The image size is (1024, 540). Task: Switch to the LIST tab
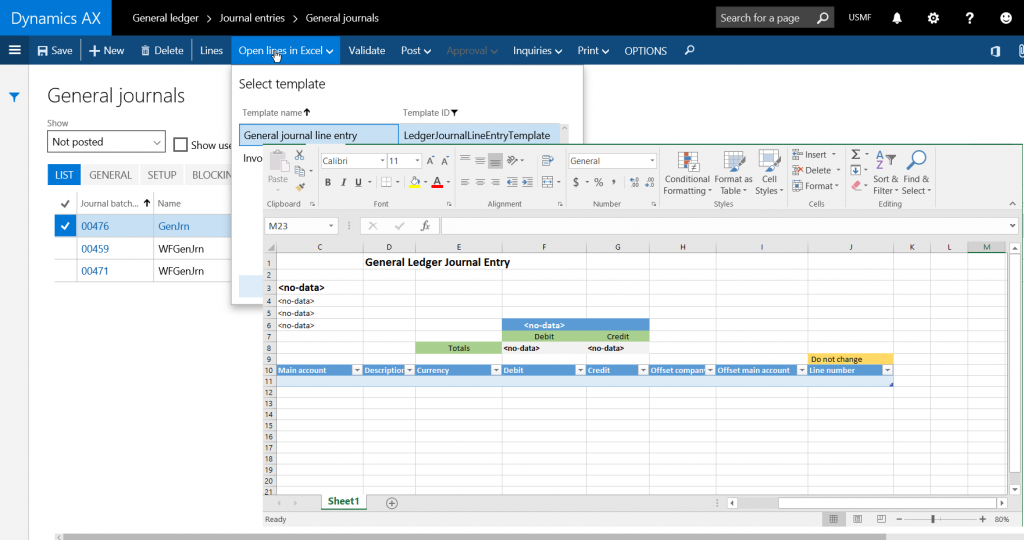tap(64, 175)
